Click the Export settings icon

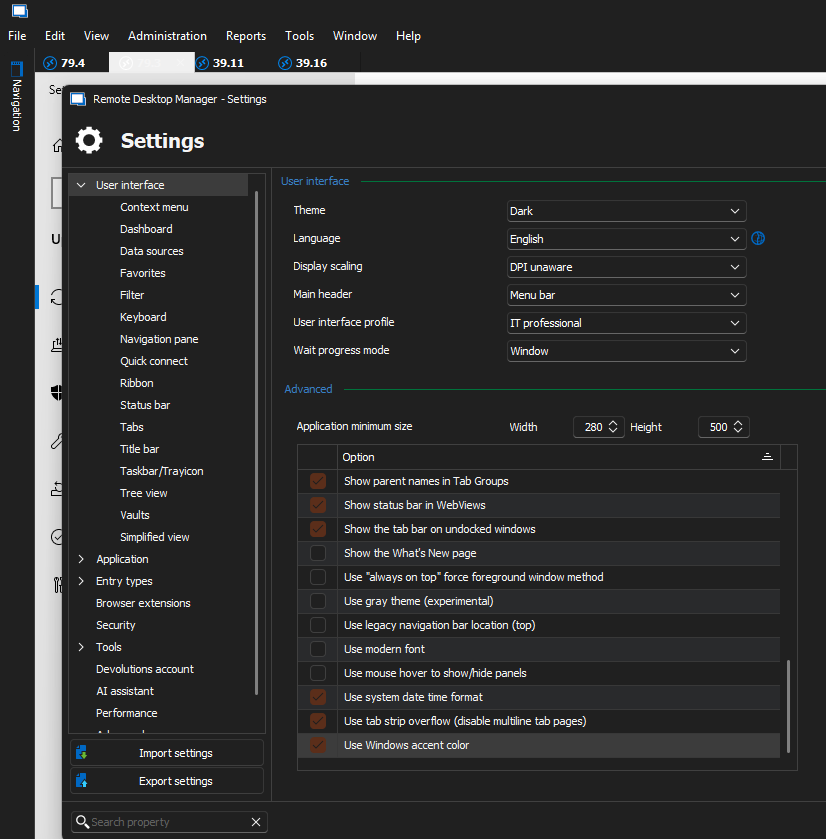82,781
